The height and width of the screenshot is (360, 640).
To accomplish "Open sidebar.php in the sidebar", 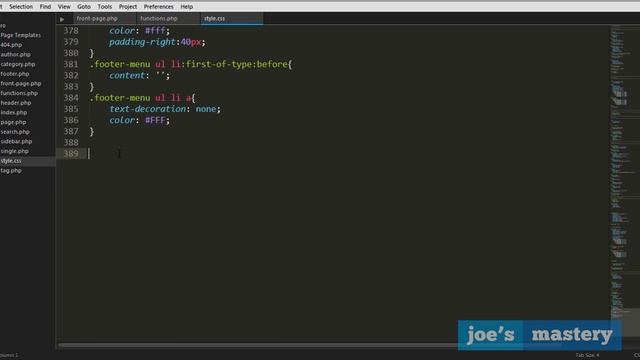I will click(16, 141).
